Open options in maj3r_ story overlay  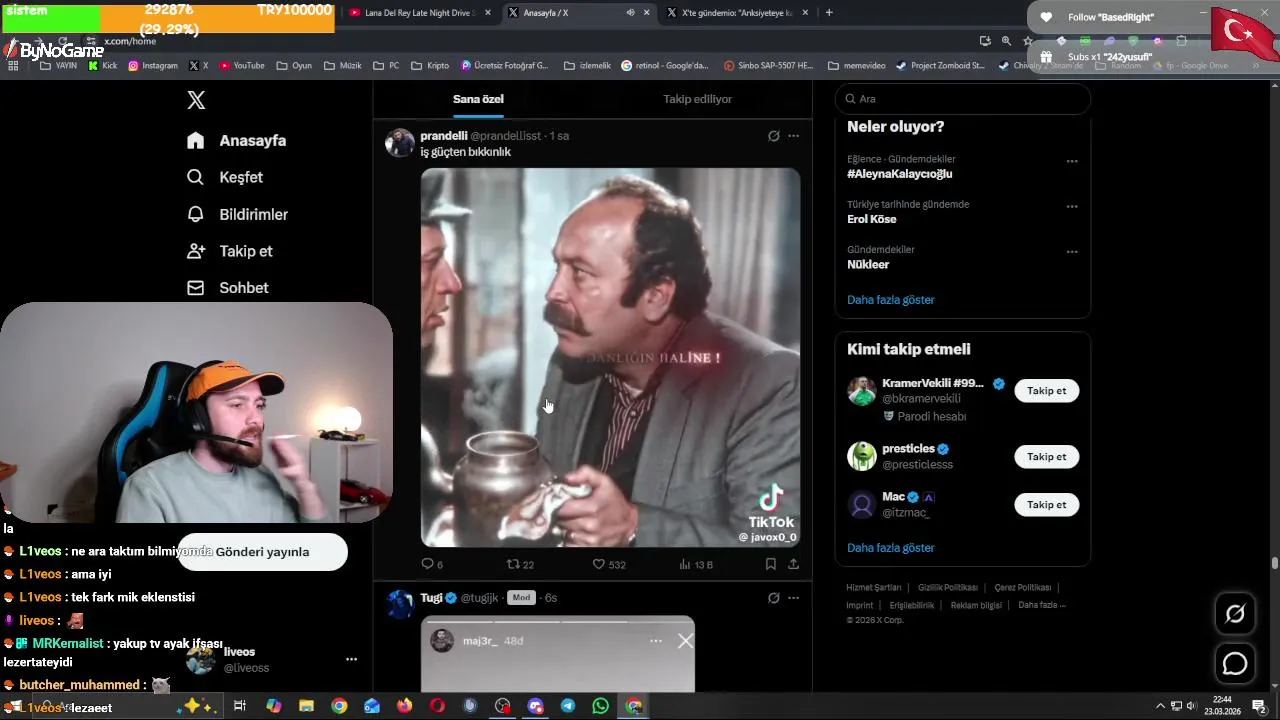[656, 641]
